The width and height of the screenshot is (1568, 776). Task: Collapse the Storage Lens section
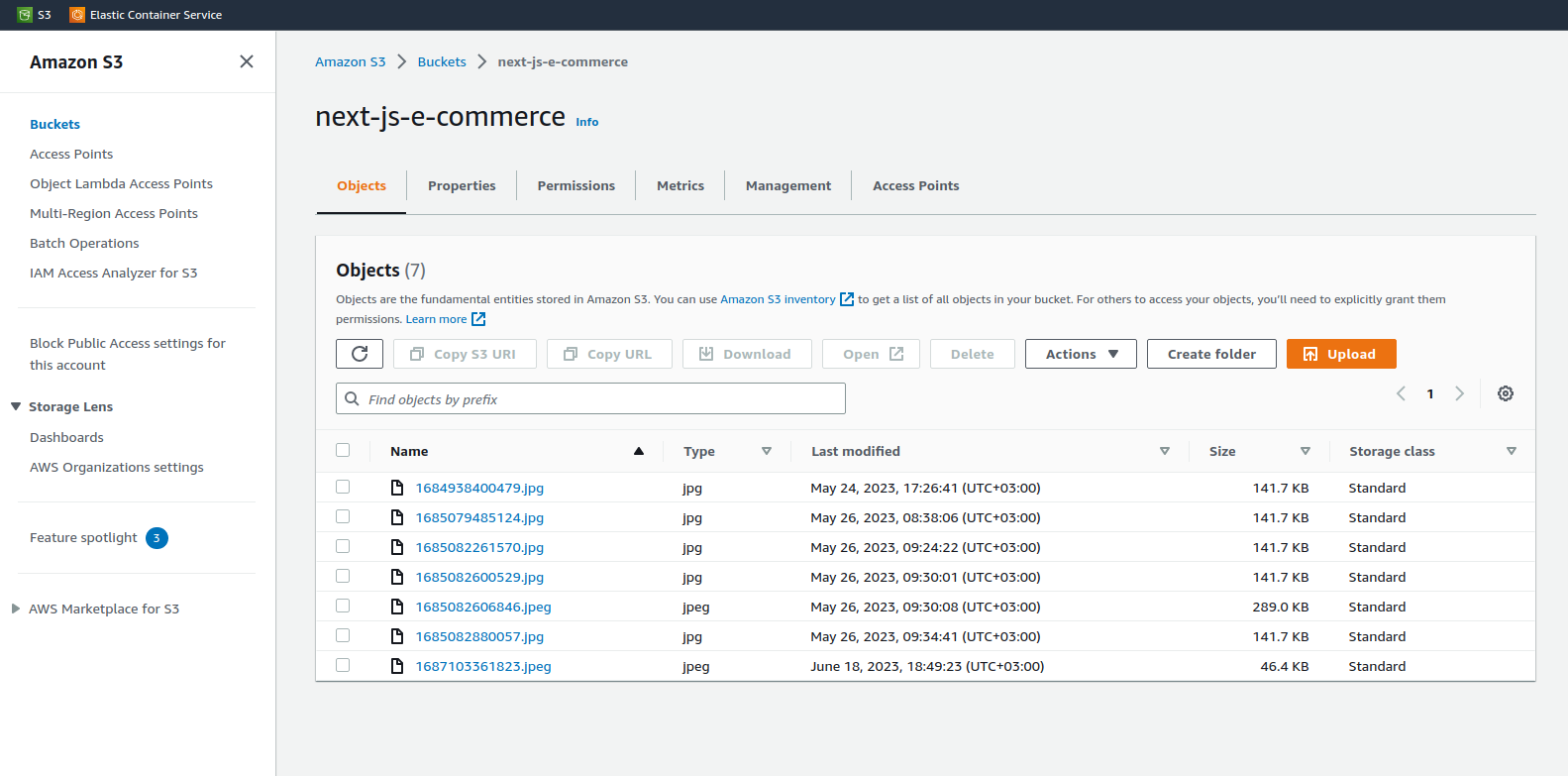click(x=16, y=406)
